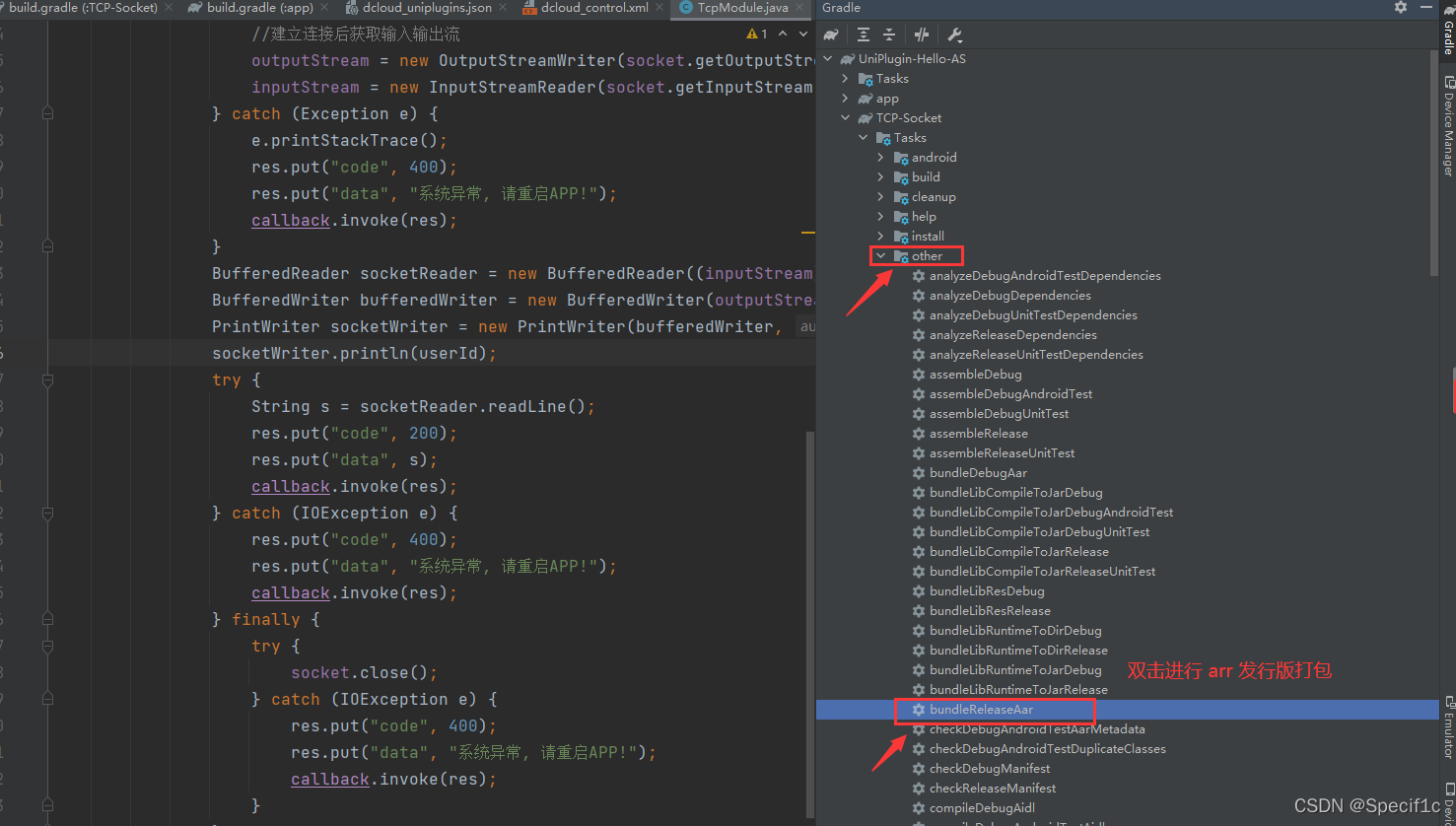This screenshot has width=1456, height=826.
Task: Select the bundleDebugAar task
Action: coord(978,473)
